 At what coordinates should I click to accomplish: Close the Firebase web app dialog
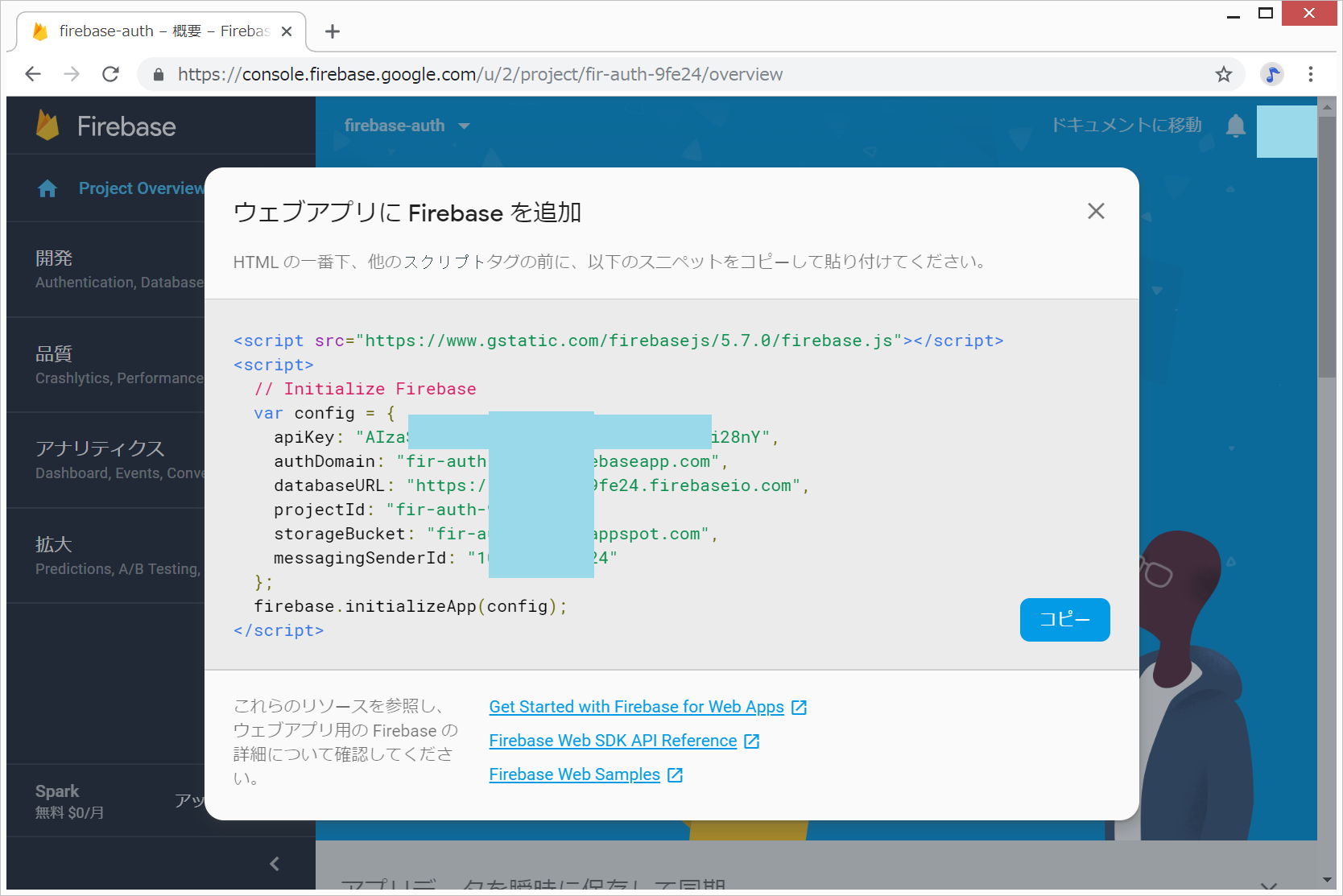pos(1095,211)
